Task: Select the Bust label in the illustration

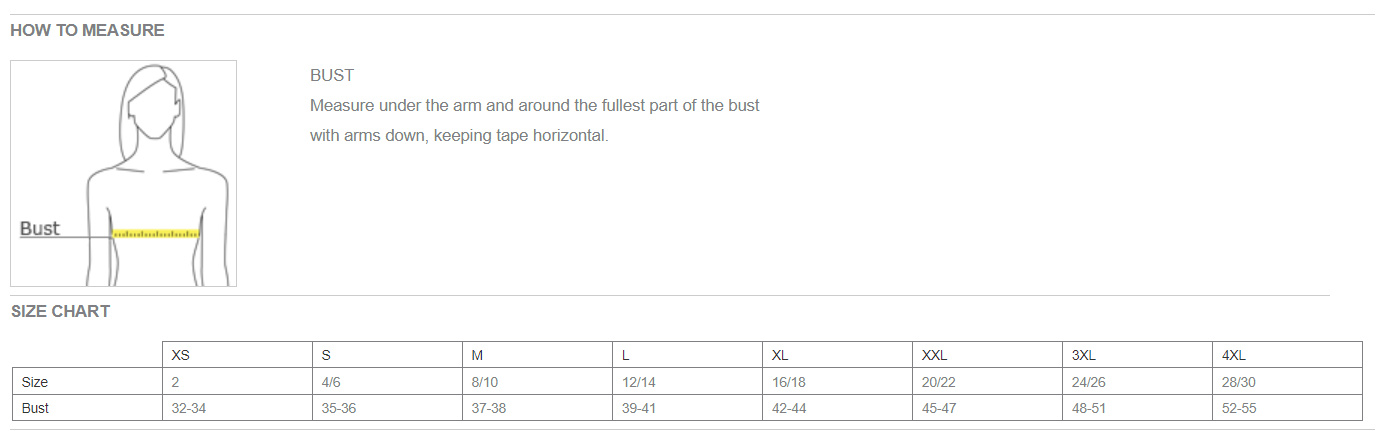Action: click(40, 228)
